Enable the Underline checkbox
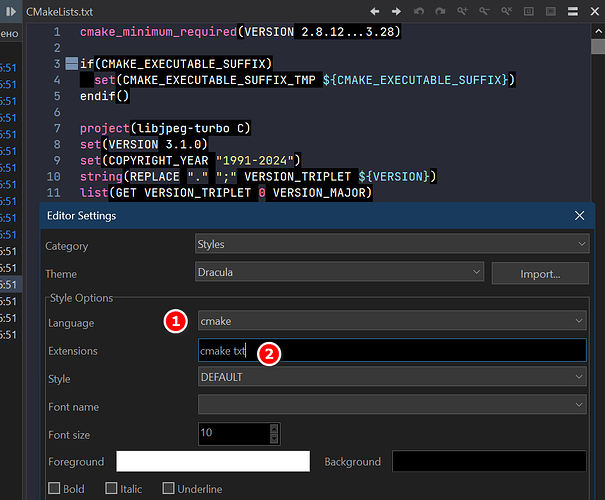Screen dimensions: 605x500 168,488
